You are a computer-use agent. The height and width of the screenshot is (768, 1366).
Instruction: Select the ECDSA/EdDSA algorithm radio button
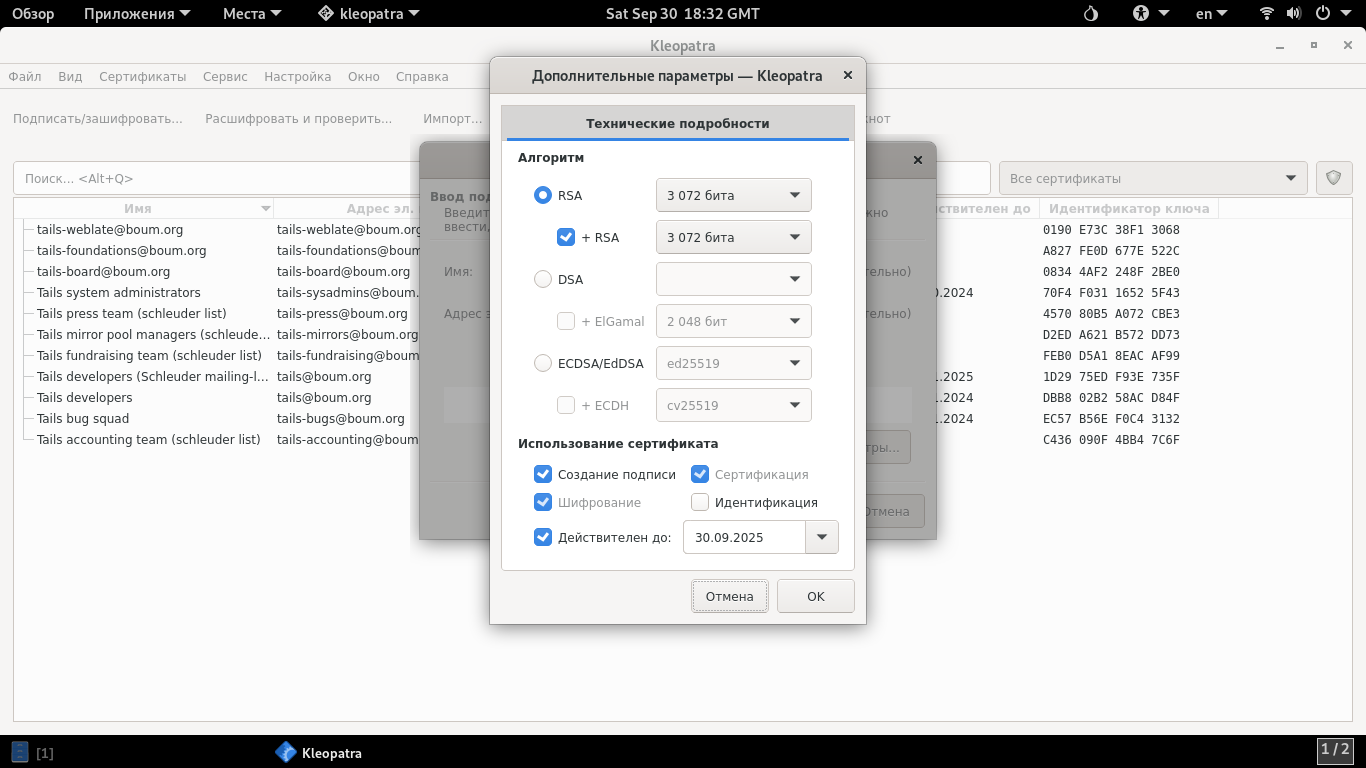[543, 364]
